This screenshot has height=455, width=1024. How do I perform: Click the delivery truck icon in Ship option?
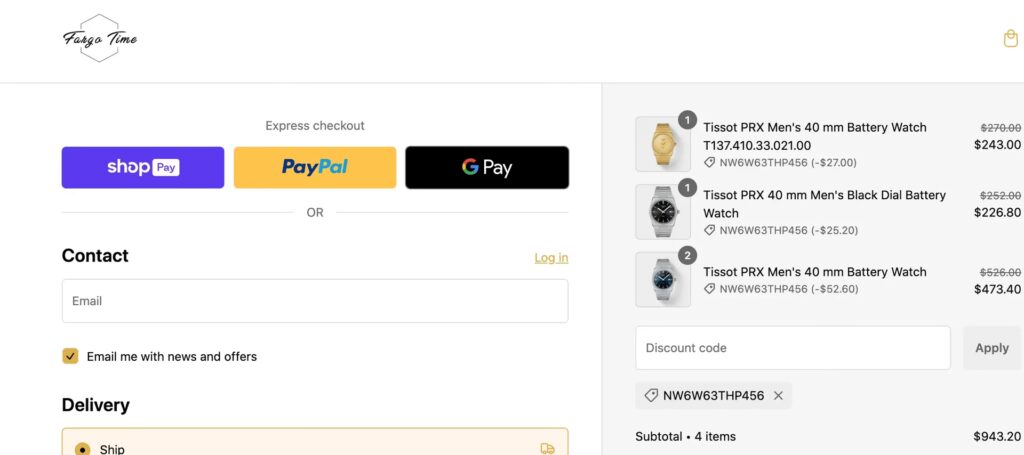click(x=547, y=449)
